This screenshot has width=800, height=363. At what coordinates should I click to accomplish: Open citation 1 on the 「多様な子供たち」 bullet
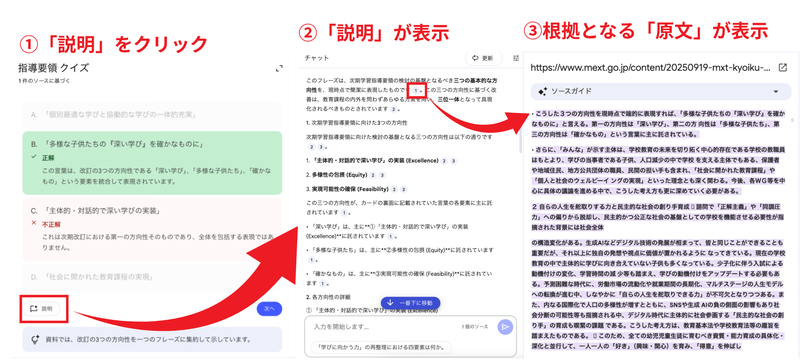(x=311, y=259)
